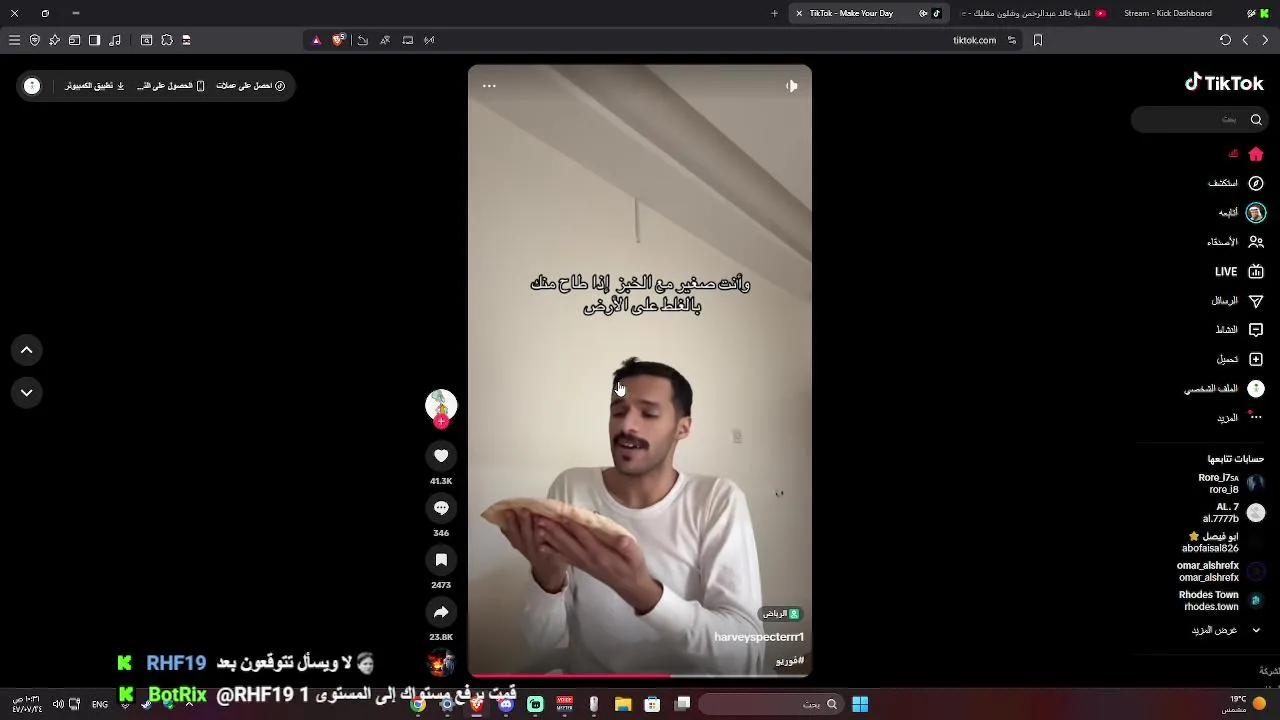
Task: Open File Explorer from the taskbar
Action: tap(622, 704)
